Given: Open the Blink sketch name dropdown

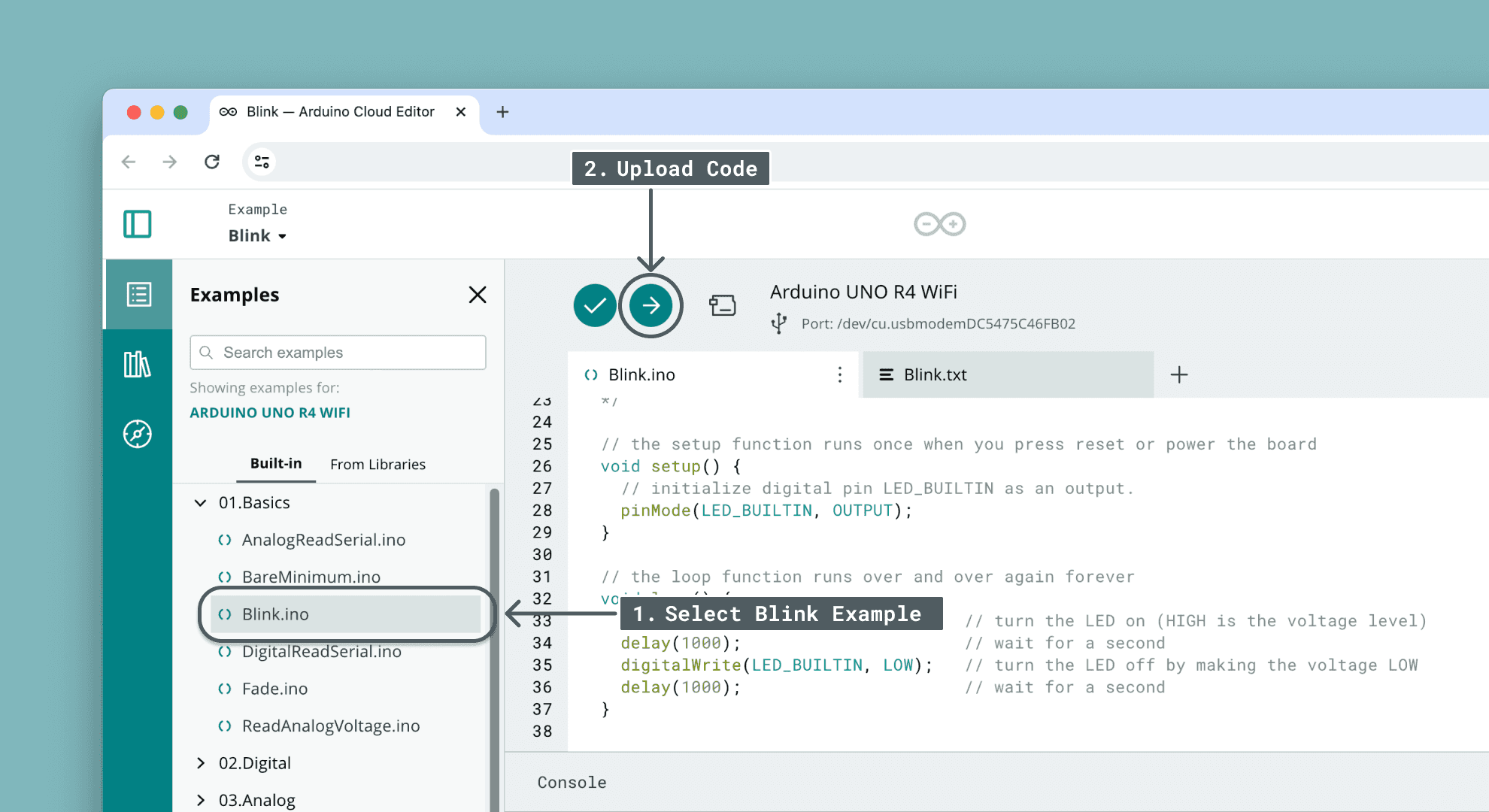Looking at the screenshot, I should pos(257,236).
